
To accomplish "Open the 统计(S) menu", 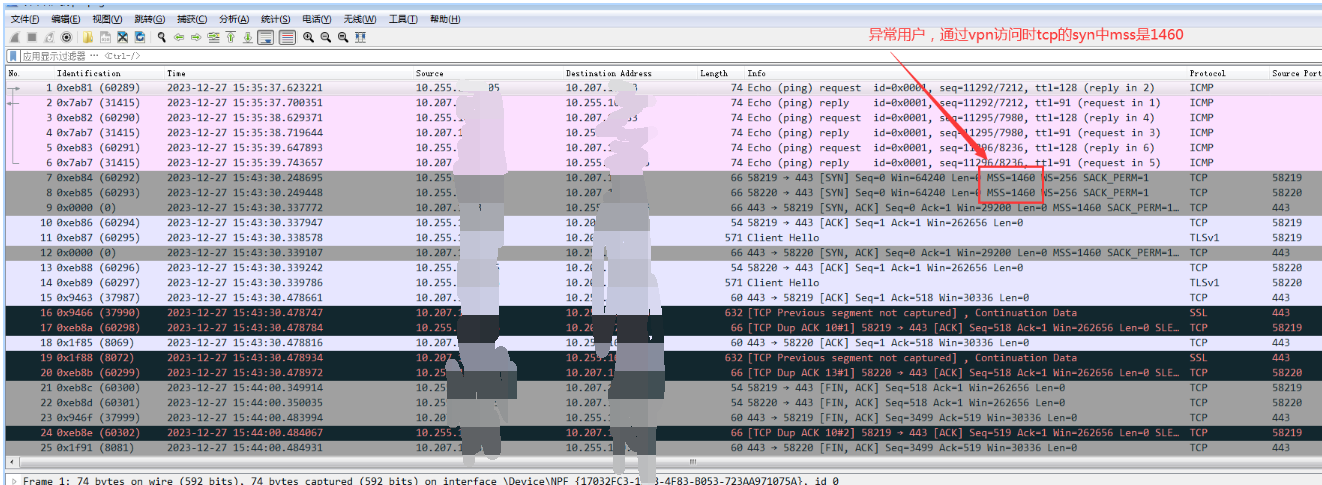I will [x=275, y=19].
